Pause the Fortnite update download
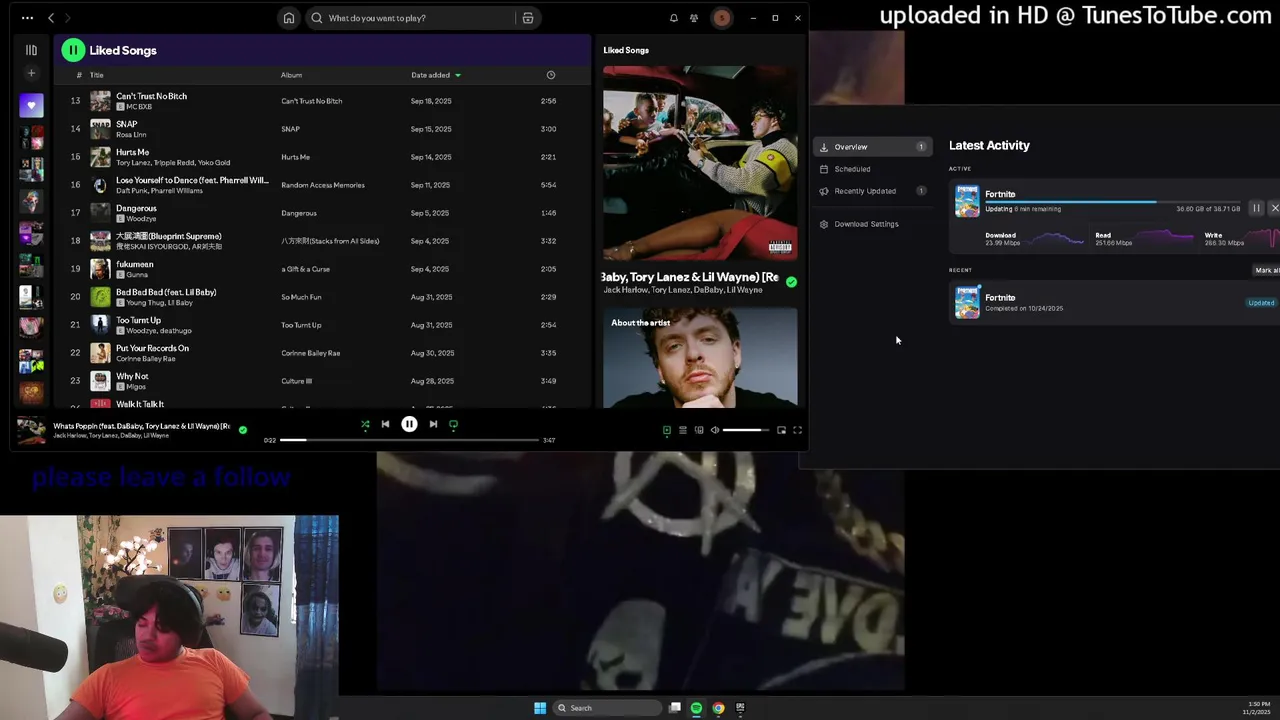The width and height of the screenshot is (1280, 720). point(1256,208)
